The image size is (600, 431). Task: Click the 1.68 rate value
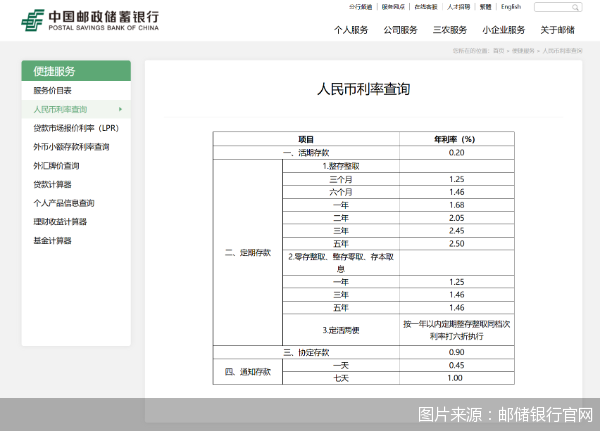(457, 205)
